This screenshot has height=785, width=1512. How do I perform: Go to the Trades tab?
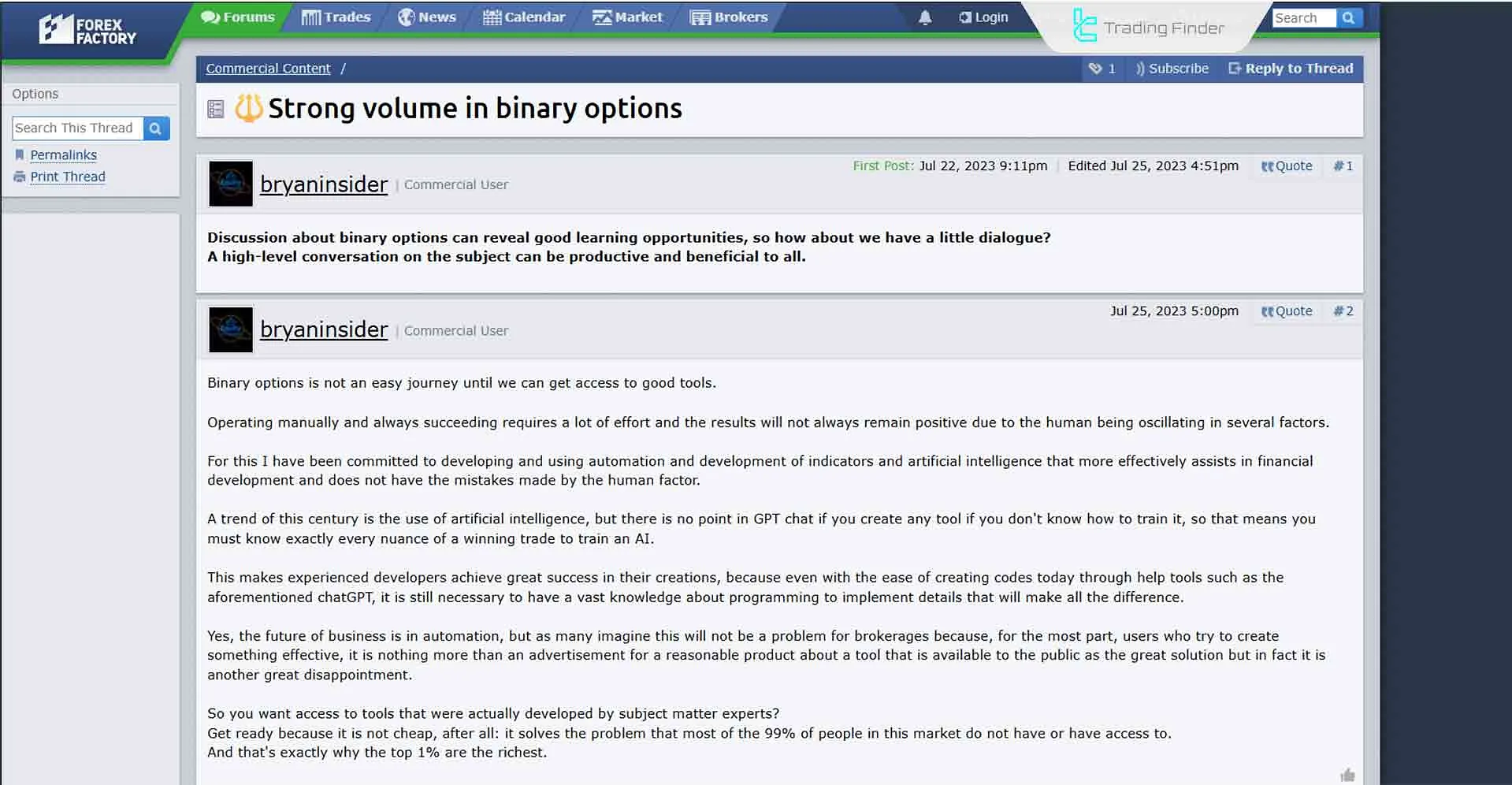coord(336,17)
